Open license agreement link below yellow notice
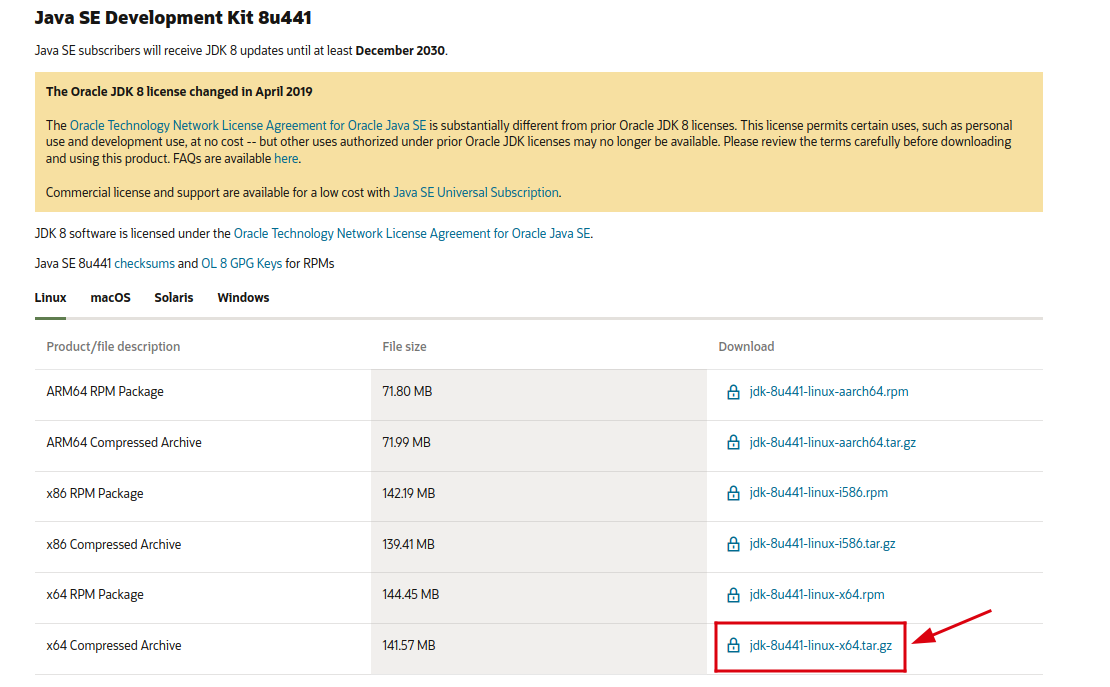 coord(412,234)
